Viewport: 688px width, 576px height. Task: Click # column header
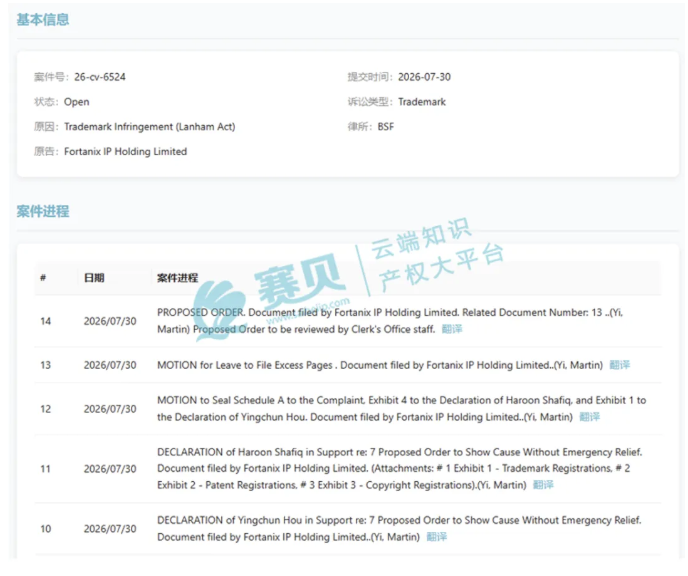(43, 278)
